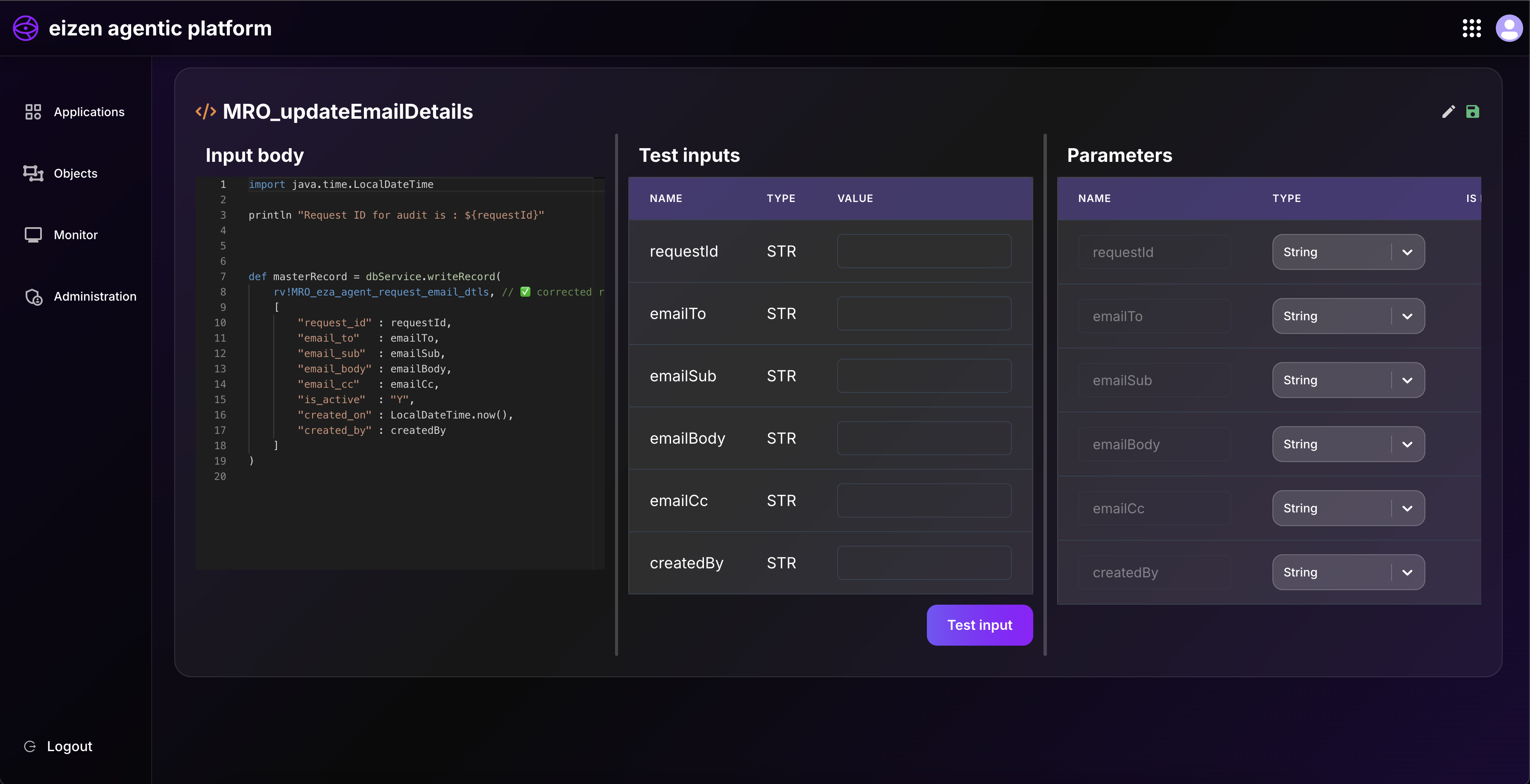Click the green save icon
Viewport: 1530px width, 784px height.
[1472, 111]
